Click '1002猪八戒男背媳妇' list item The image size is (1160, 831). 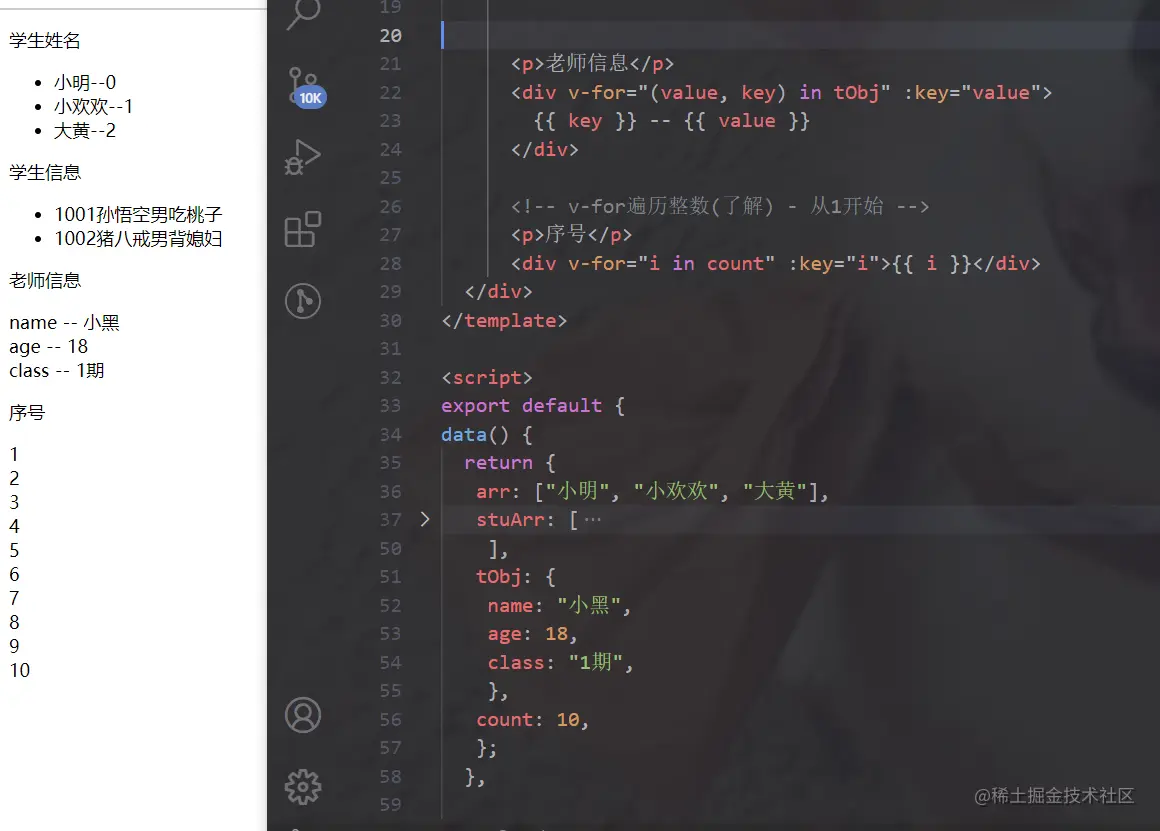click(138, 239)
